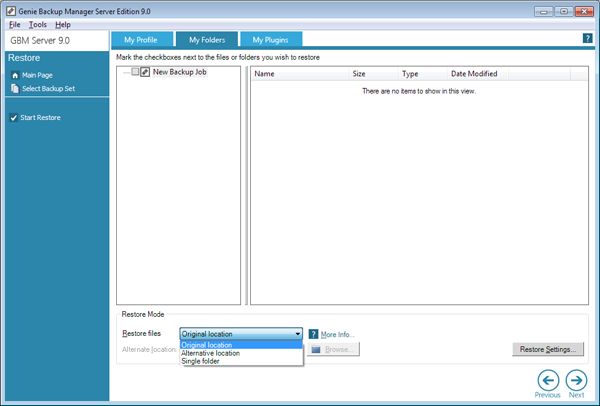This screenshot has width=600, height=406.
Task: Sort by the Type column header
Action: [x=423, y=74]
